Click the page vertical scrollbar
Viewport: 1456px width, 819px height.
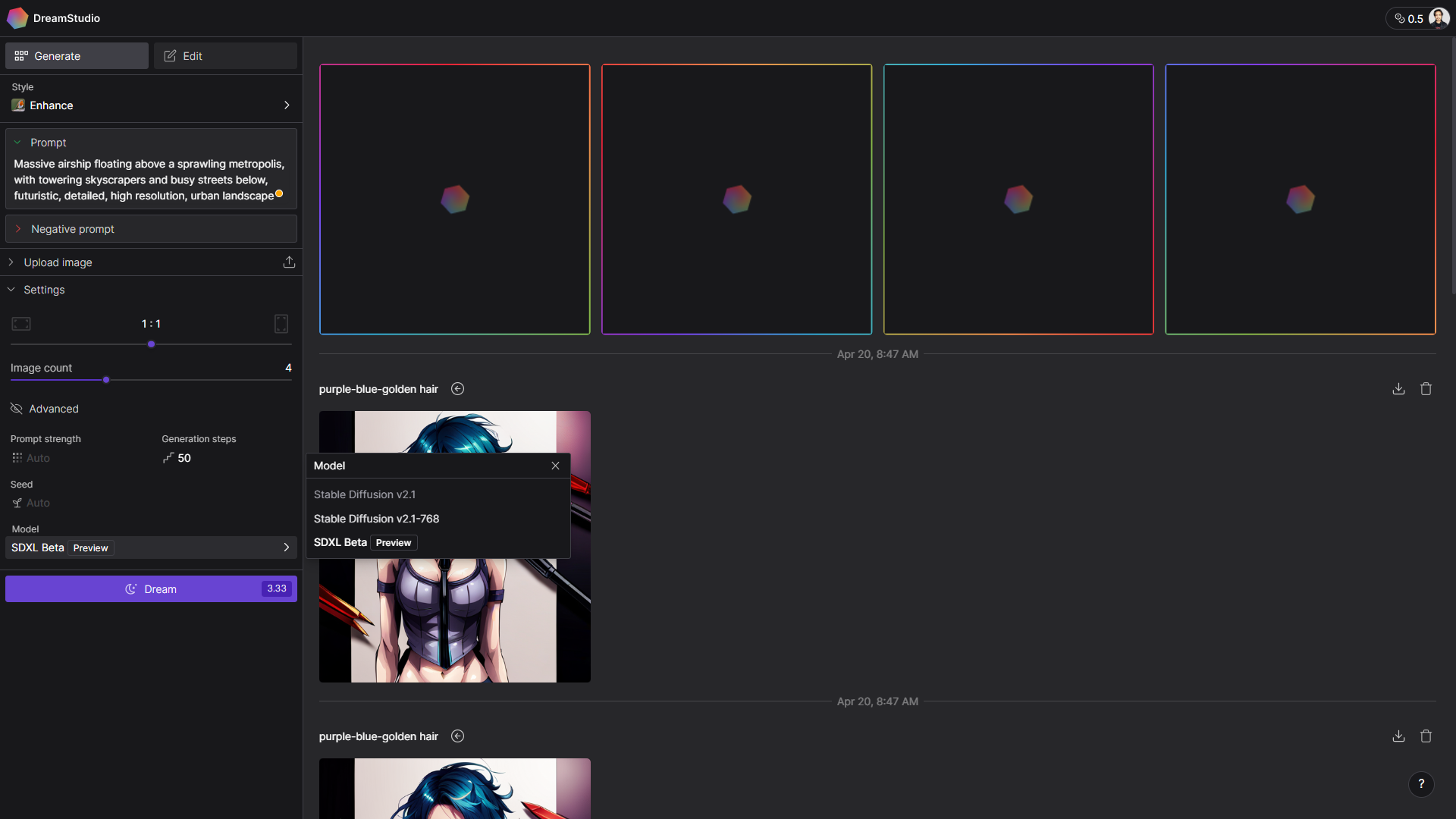click(x=1452, y=167)
